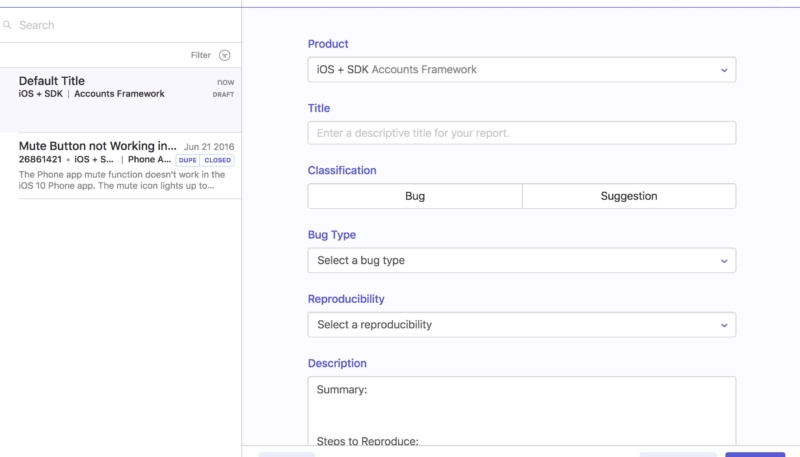The height and width of the screenshot is (457, 800).
Task: Click into the Title input field
Action: [x=520, y=133]
